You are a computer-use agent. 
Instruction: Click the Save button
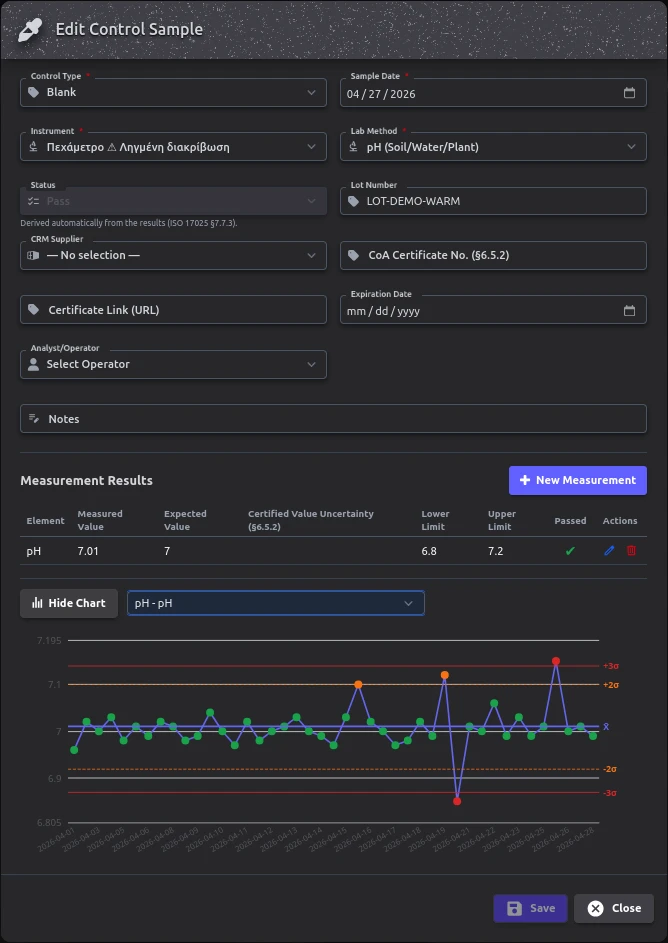tap(530, 908)
